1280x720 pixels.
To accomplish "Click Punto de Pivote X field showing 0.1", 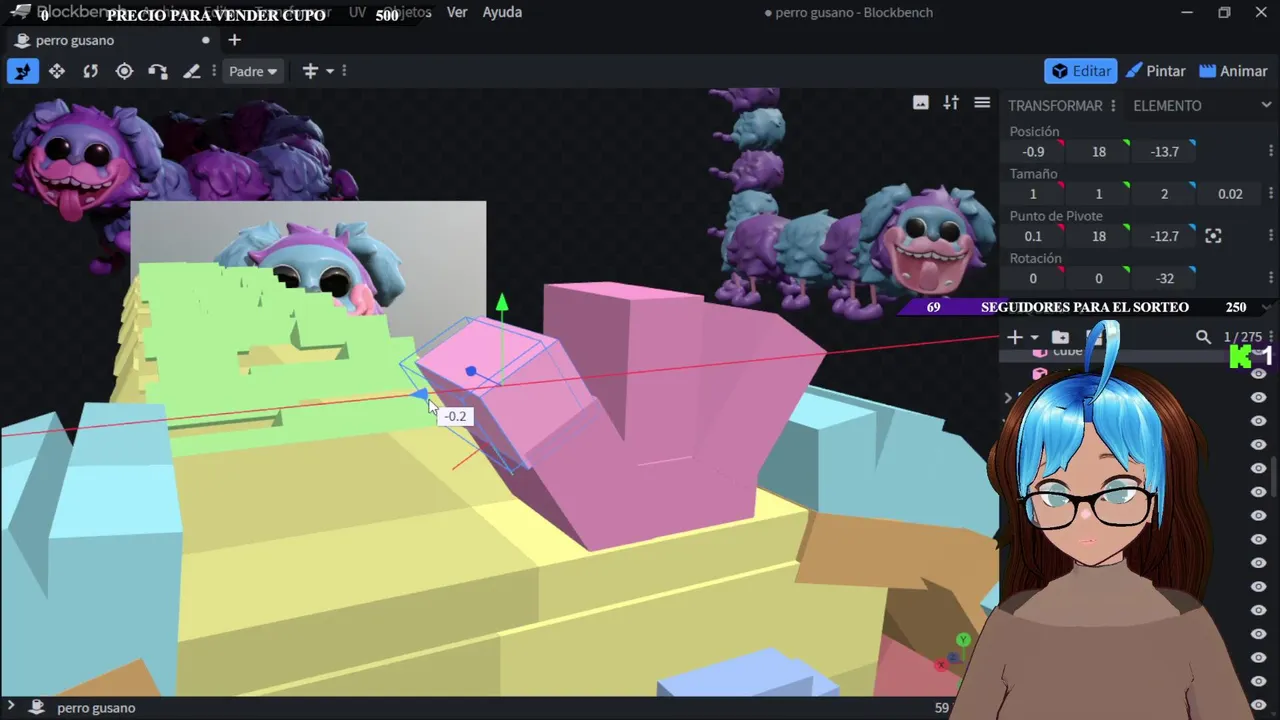I will pos(1033,236).
